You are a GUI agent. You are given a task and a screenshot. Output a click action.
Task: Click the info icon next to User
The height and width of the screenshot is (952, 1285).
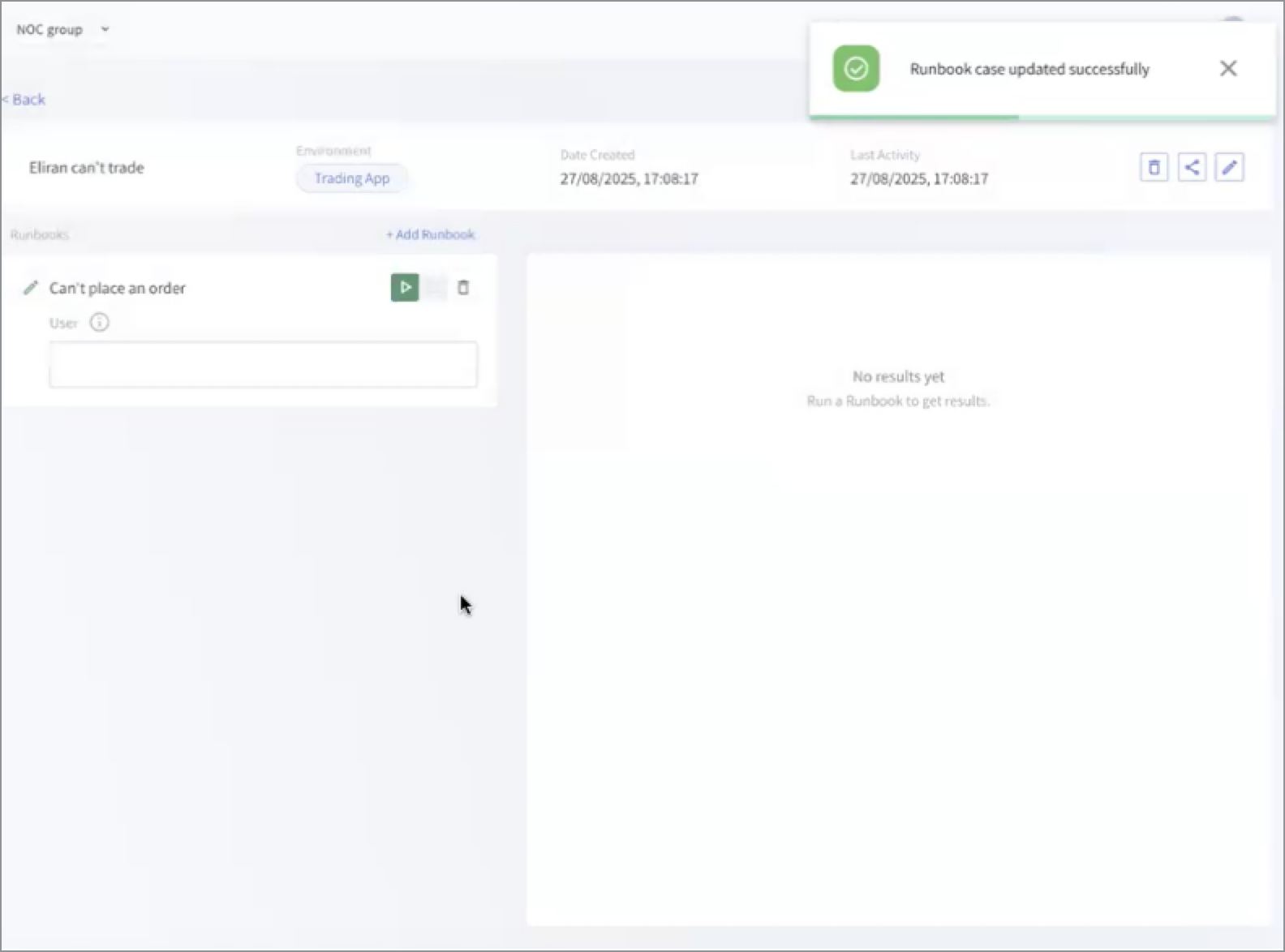[99, 323]
